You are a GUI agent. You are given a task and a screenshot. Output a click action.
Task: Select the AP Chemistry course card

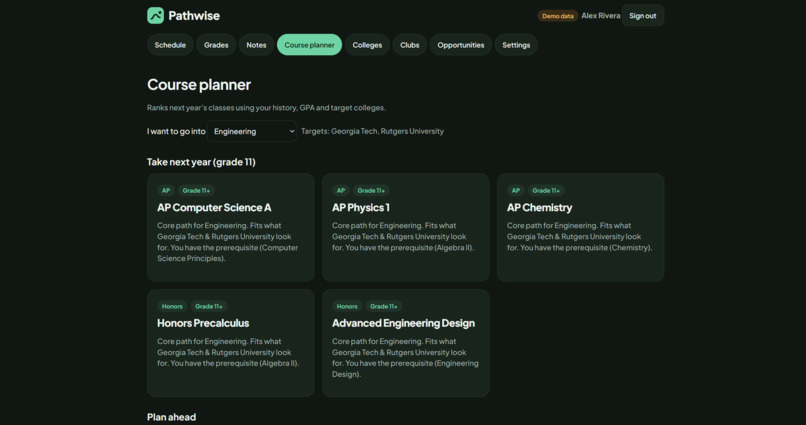coord(580,227)
